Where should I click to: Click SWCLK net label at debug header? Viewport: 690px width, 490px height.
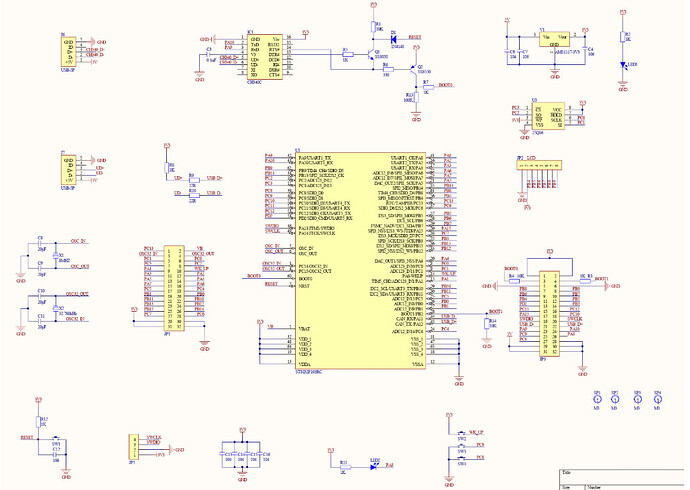tap(154, 437)
